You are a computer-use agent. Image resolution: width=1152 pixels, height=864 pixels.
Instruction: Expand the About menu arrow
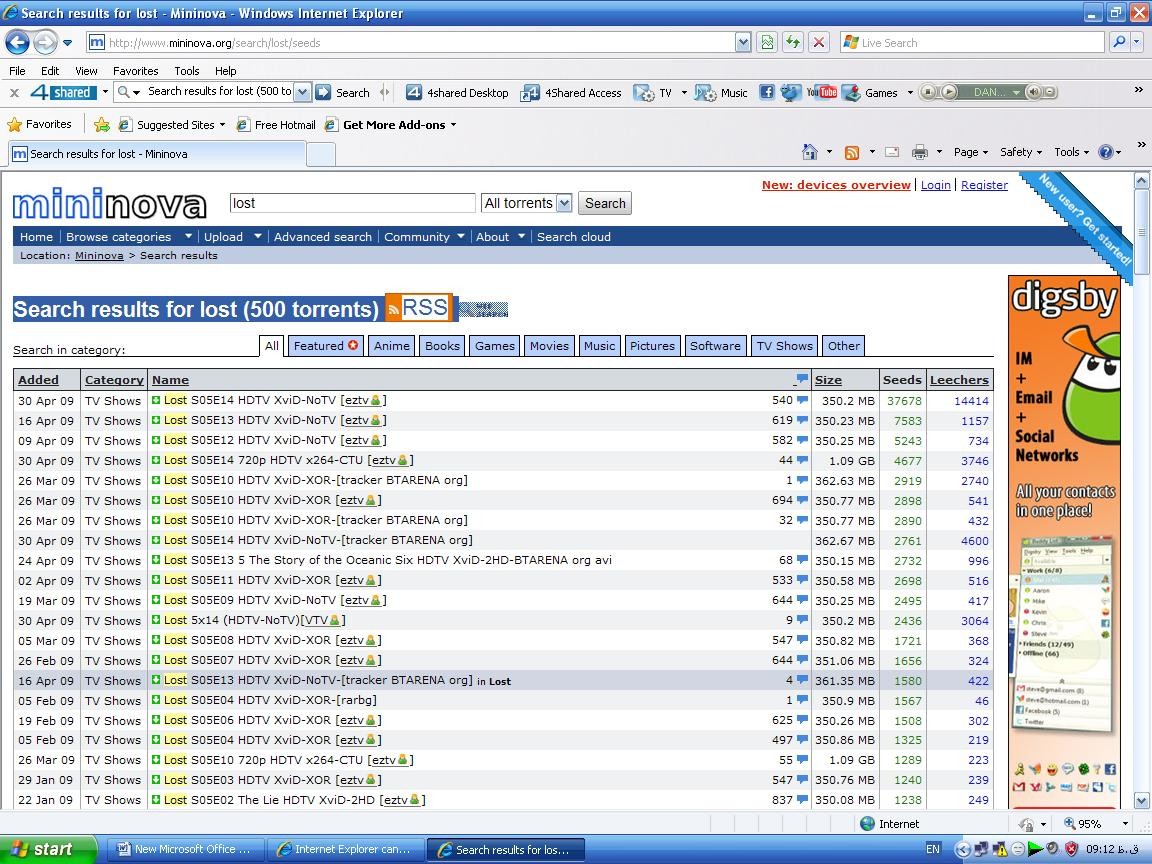coord(521,236)
